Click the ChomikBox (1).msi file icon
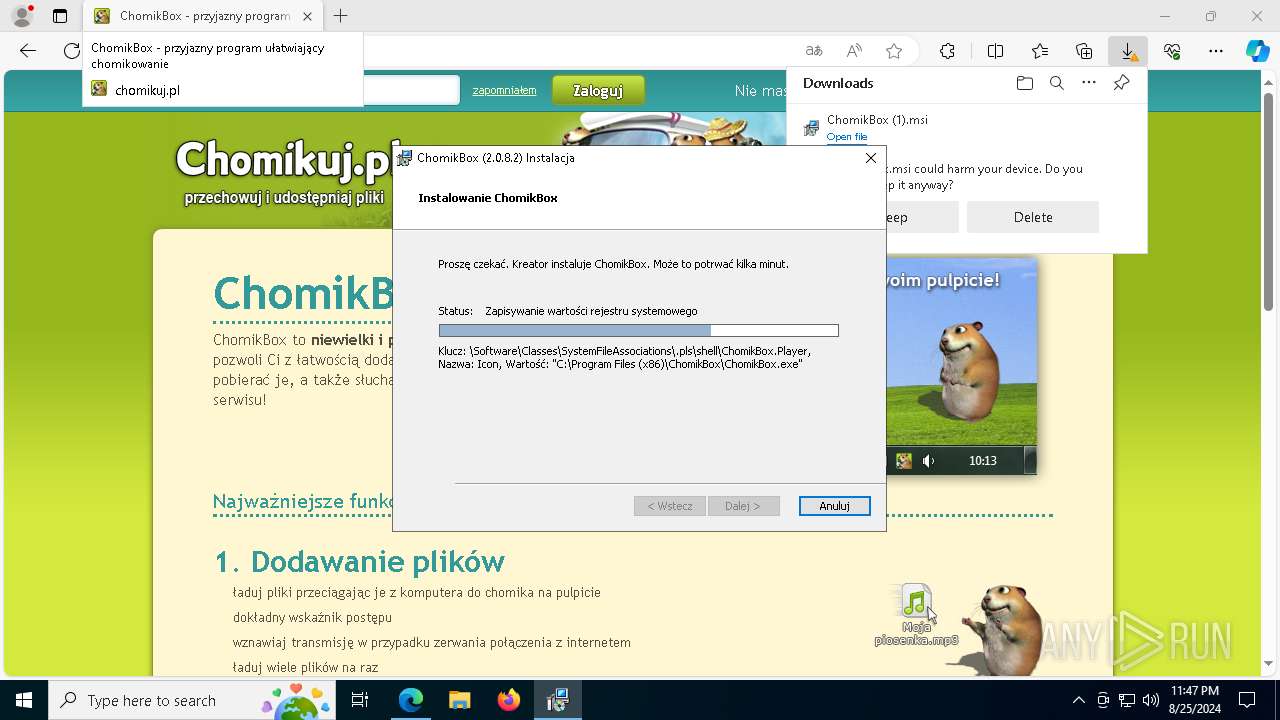This screenshot has height=720, width=1280. (x=811, y=128)
